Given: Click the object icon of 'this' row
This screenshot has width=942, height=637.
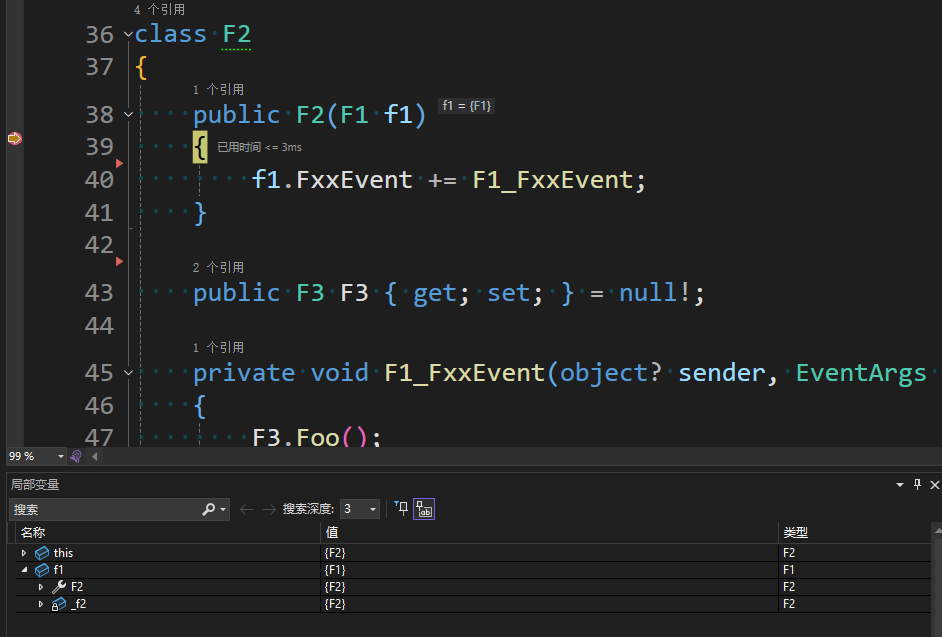Looking at the screenshot, I should (x=42, y=553).
